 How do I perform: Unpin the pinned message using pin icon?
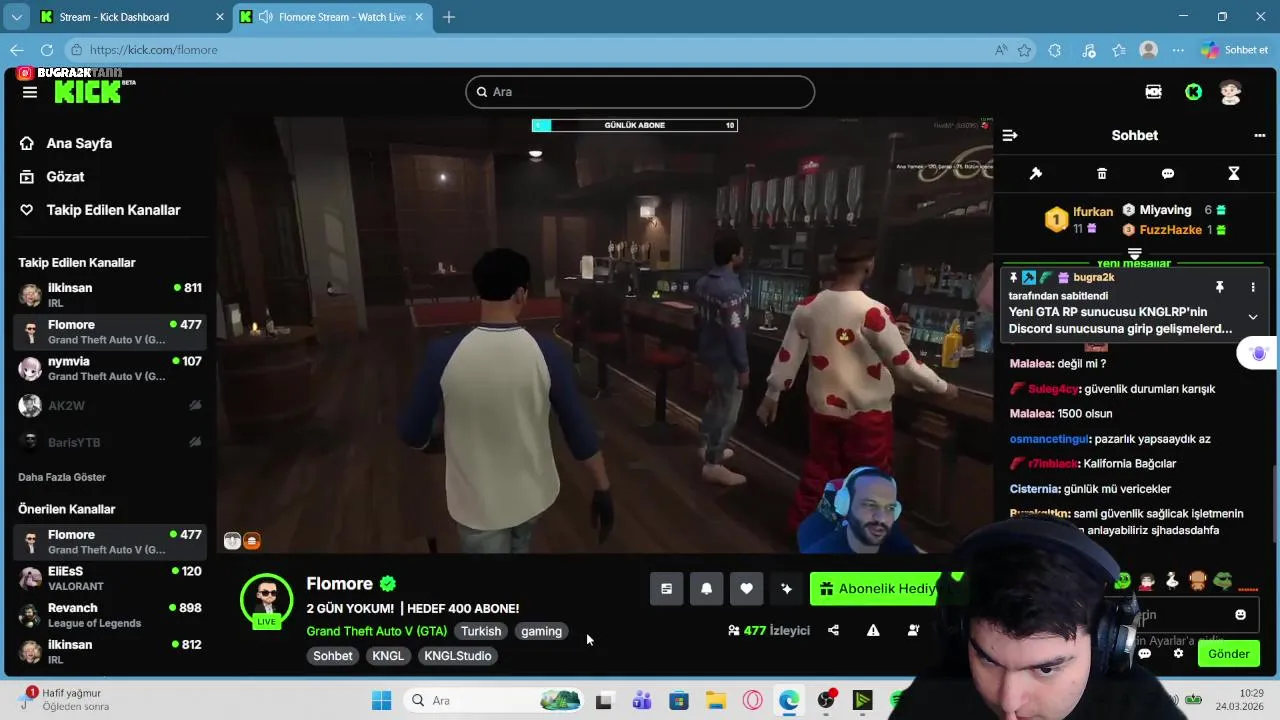coord(1219,287)
